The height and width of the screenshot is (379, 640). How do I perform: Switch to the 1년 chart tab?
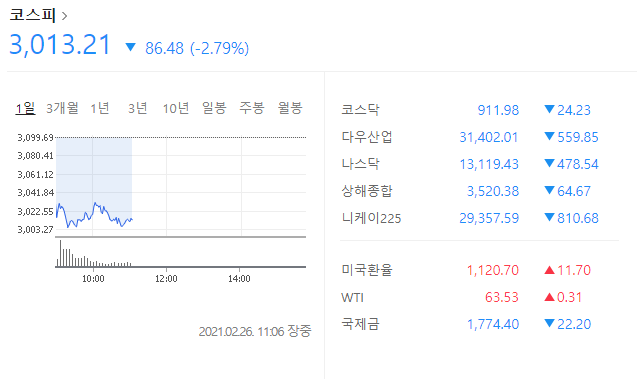coord(100,108)
